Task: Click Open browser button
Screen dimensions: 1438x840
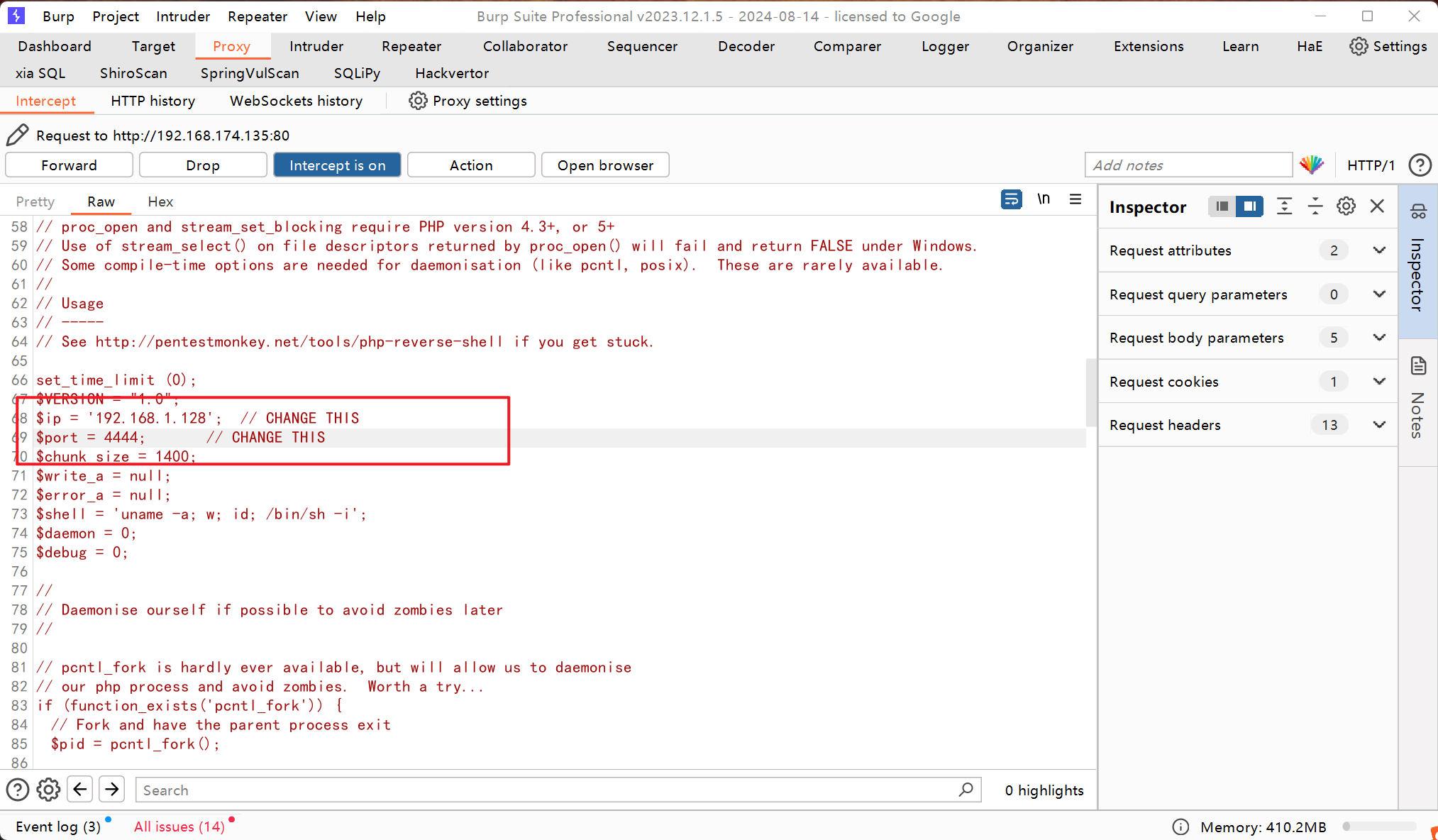Action: [x=605, y=165]
